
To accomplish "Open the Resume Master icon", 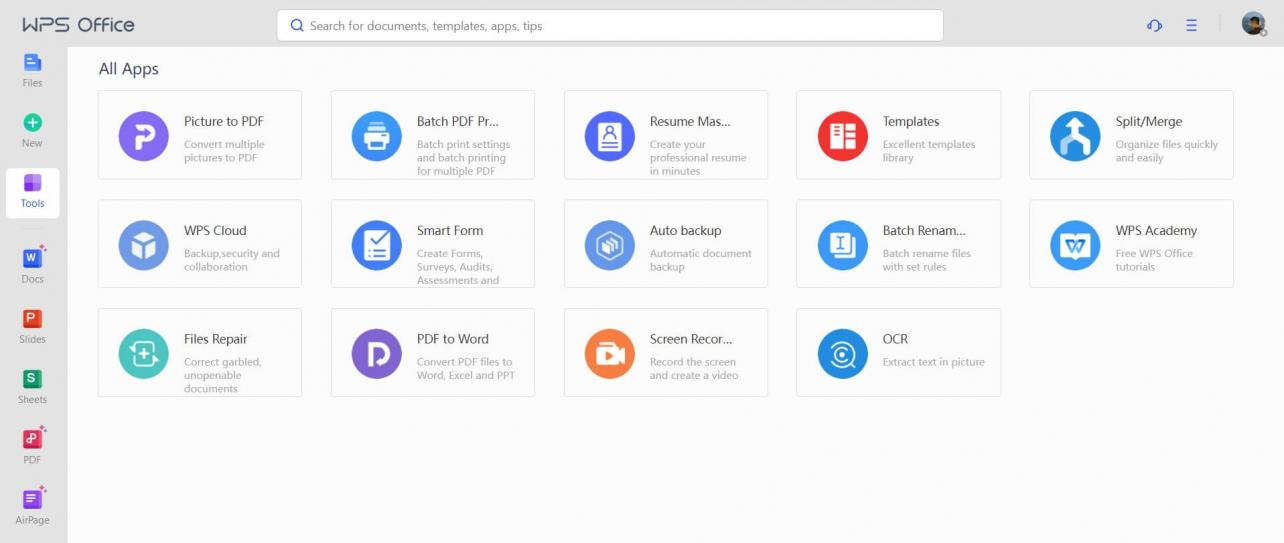I will coord(610,136).
